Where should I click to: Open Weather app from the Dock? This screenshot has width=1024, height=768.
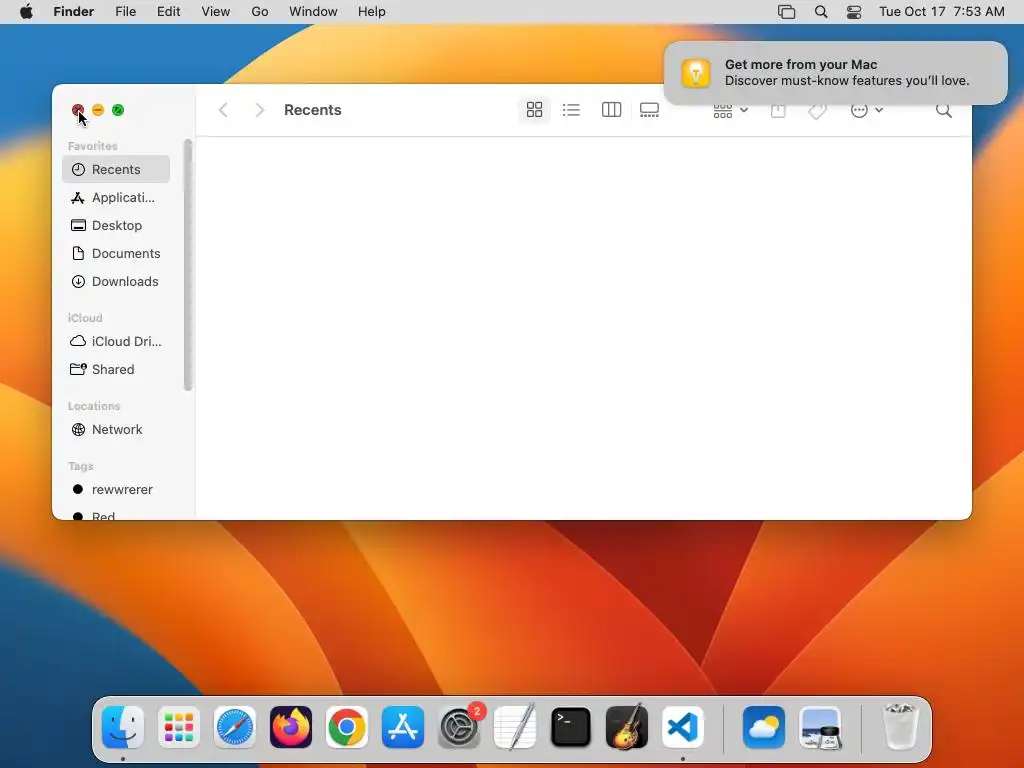(763, 727)
